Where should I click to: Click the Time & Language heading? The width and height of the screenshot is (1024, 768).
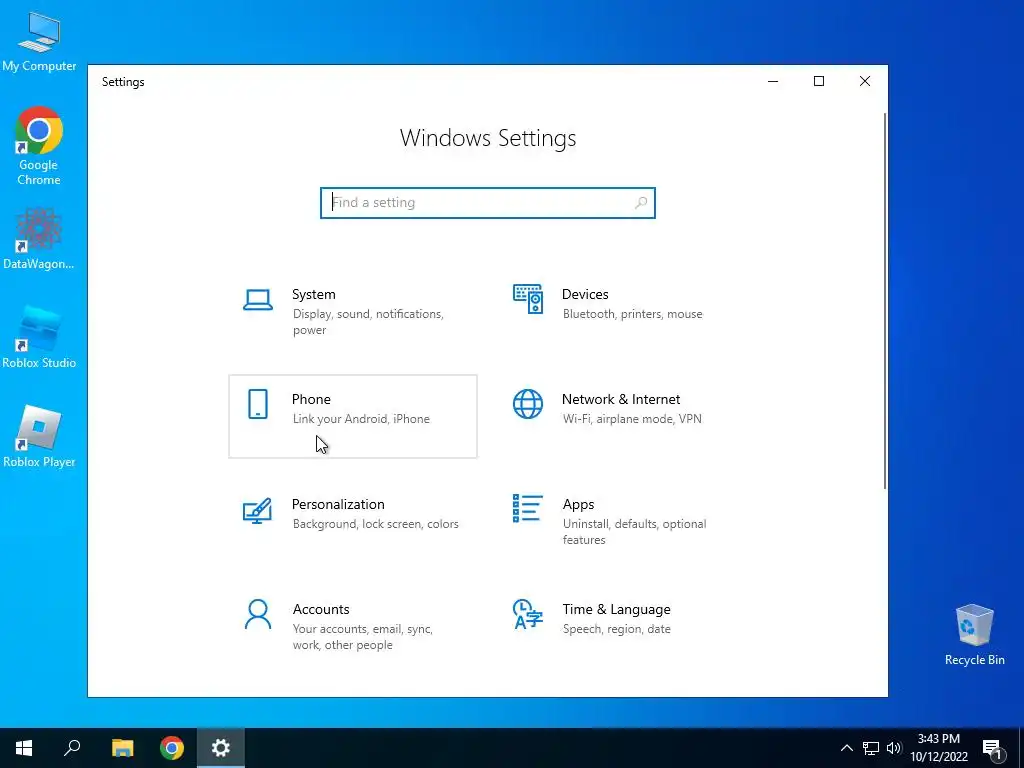pyautogui.click(x=616, y=609)
